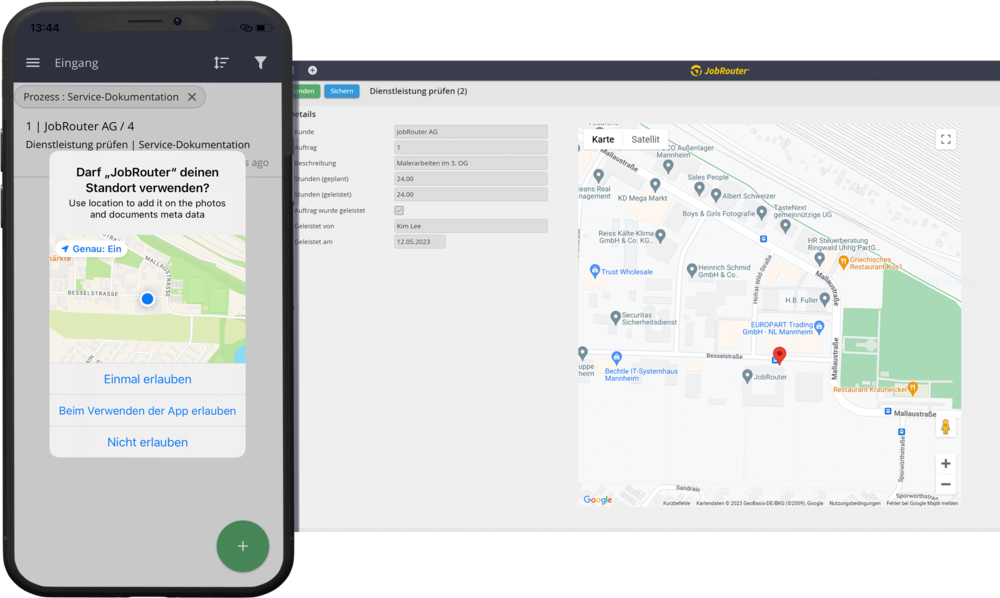Image resolution: width=1000 pixels, height=598 pixels.
Task: Open the hamburger menu in the mobile app
Action: click(33, 62)
